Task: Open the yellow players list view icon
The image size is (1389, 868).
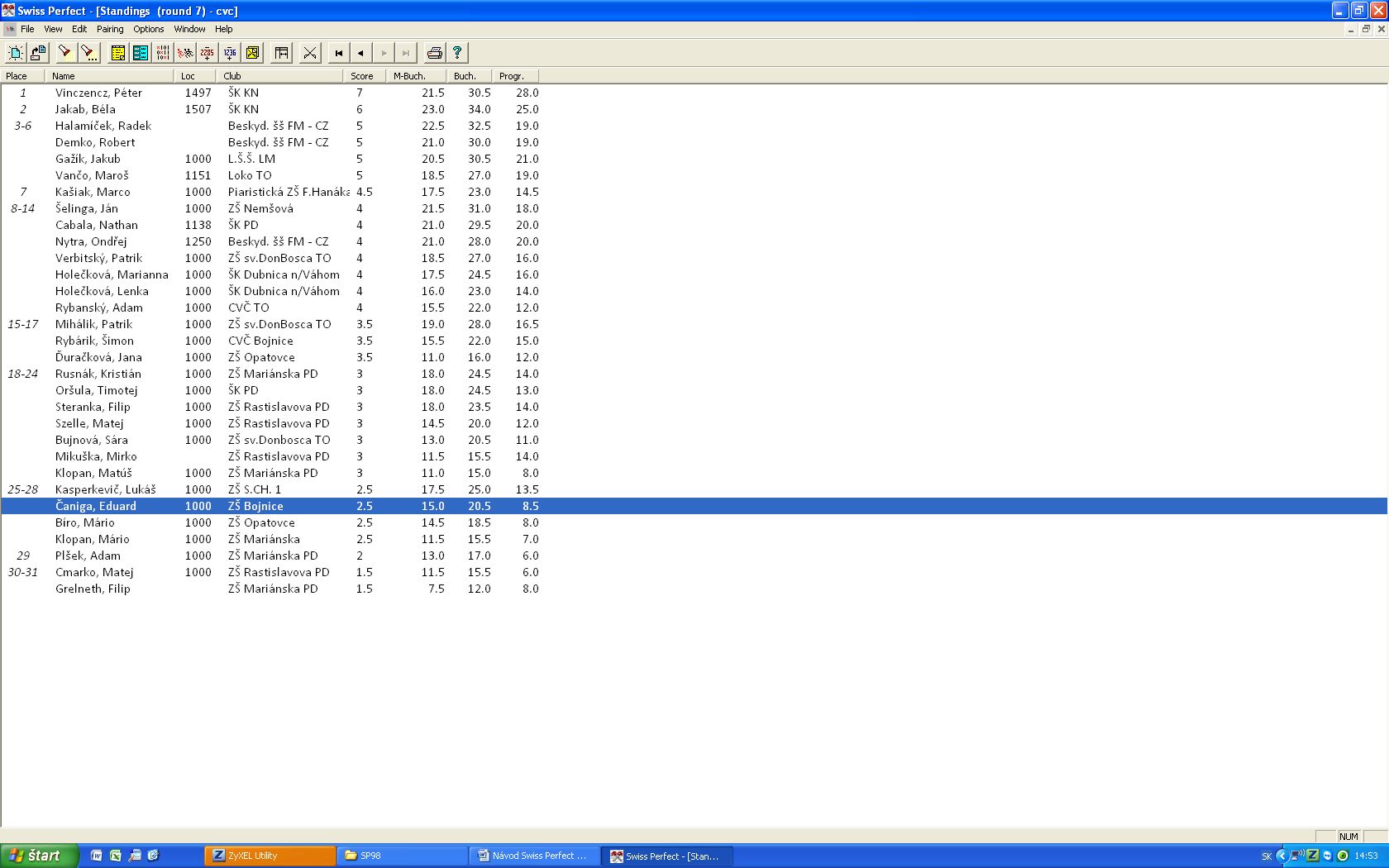Action: [118, 53]
